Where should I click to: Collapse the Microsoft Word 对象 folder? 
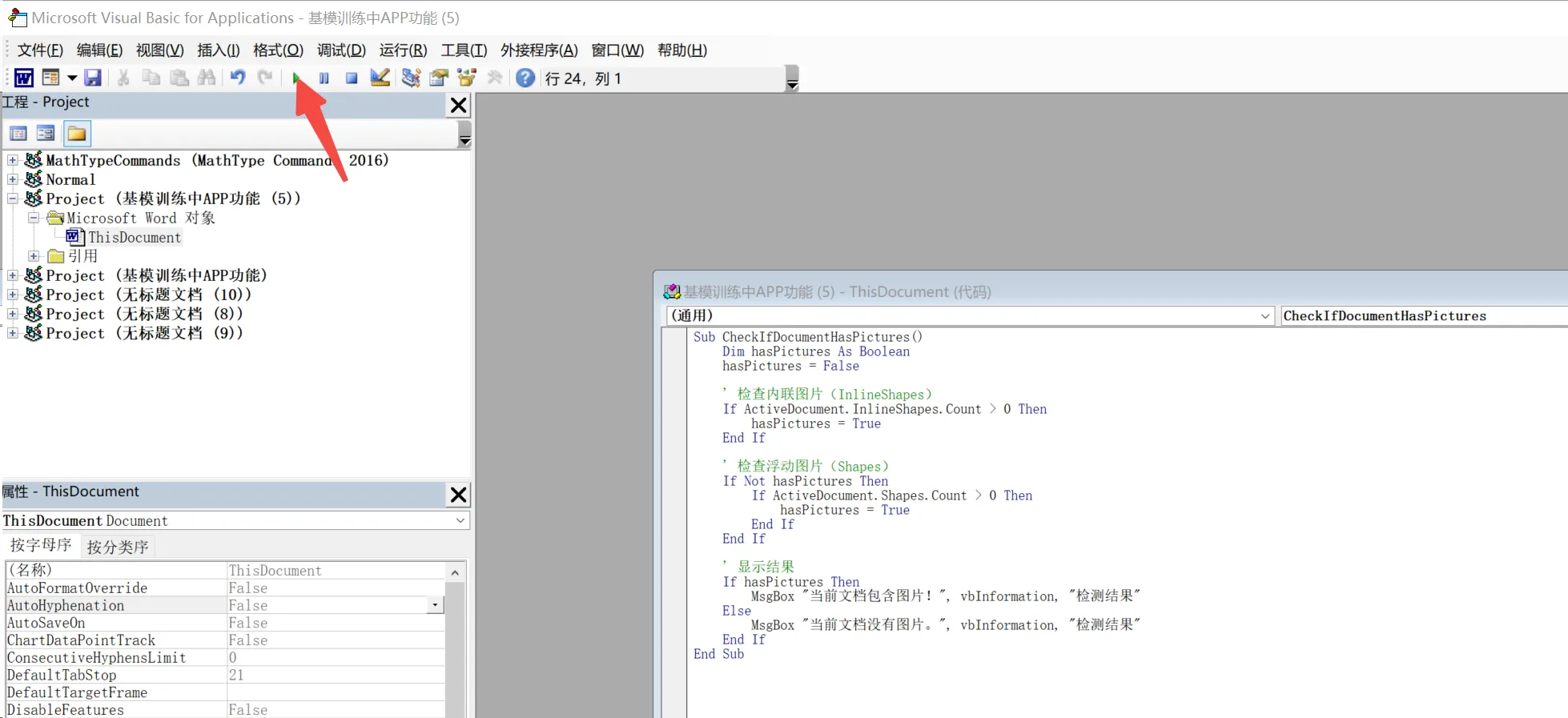34,218
